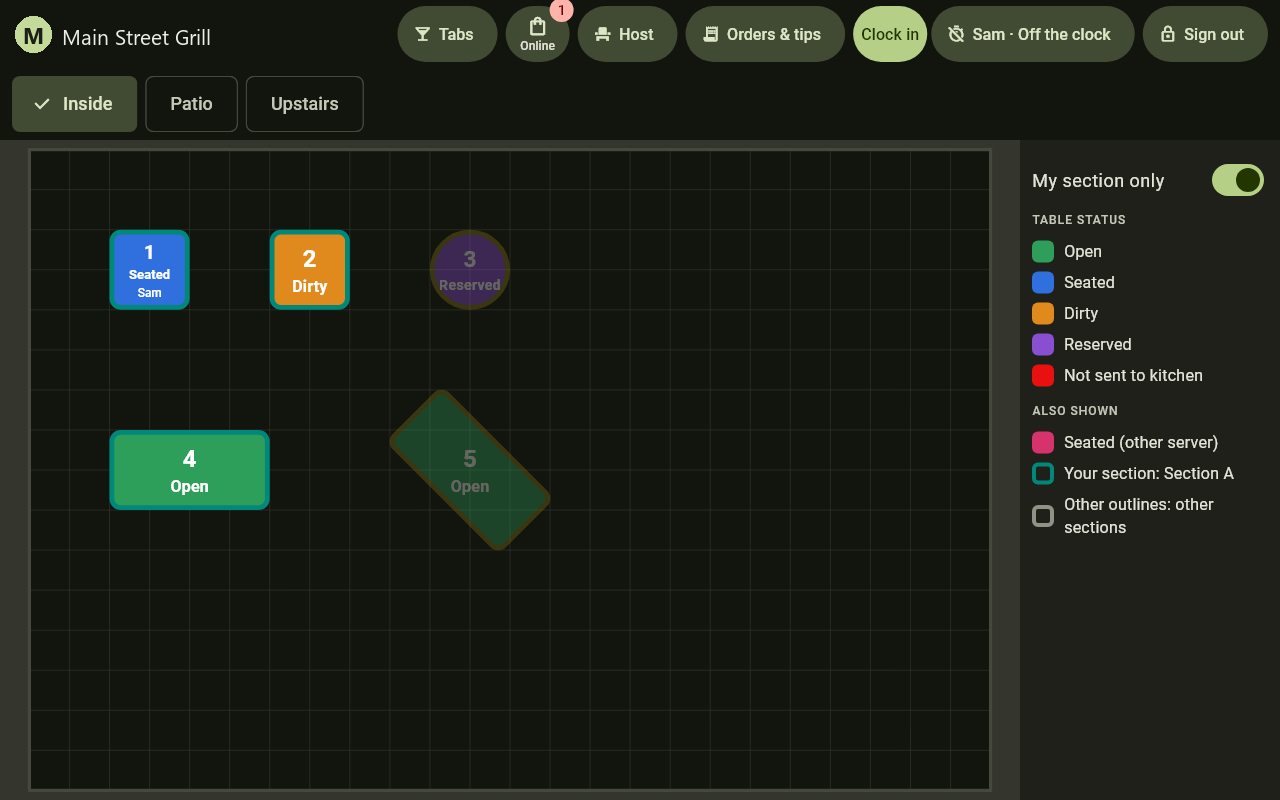Click the Other outlines: other sections label
This screenshot has width=1280, height=800.
click(1139, 516)
